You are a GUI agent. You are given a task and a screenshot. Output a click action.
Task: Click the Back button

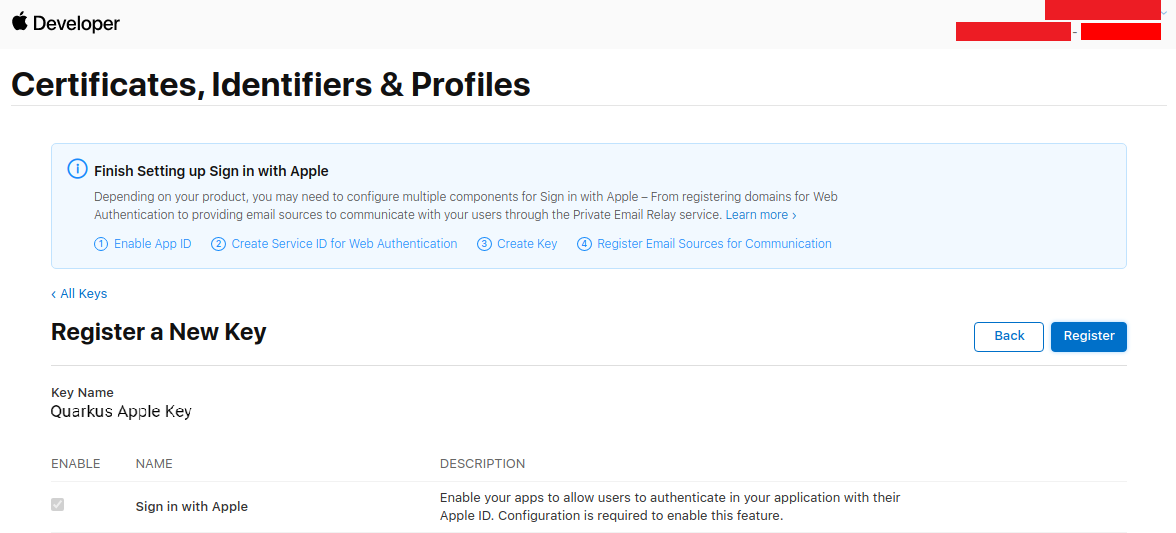pos(1009,337)
